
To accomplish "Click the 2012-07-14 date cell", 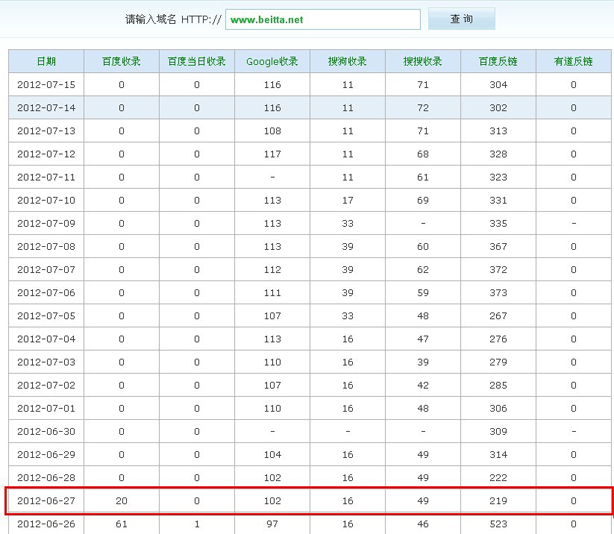I will [x=46, y=108].
